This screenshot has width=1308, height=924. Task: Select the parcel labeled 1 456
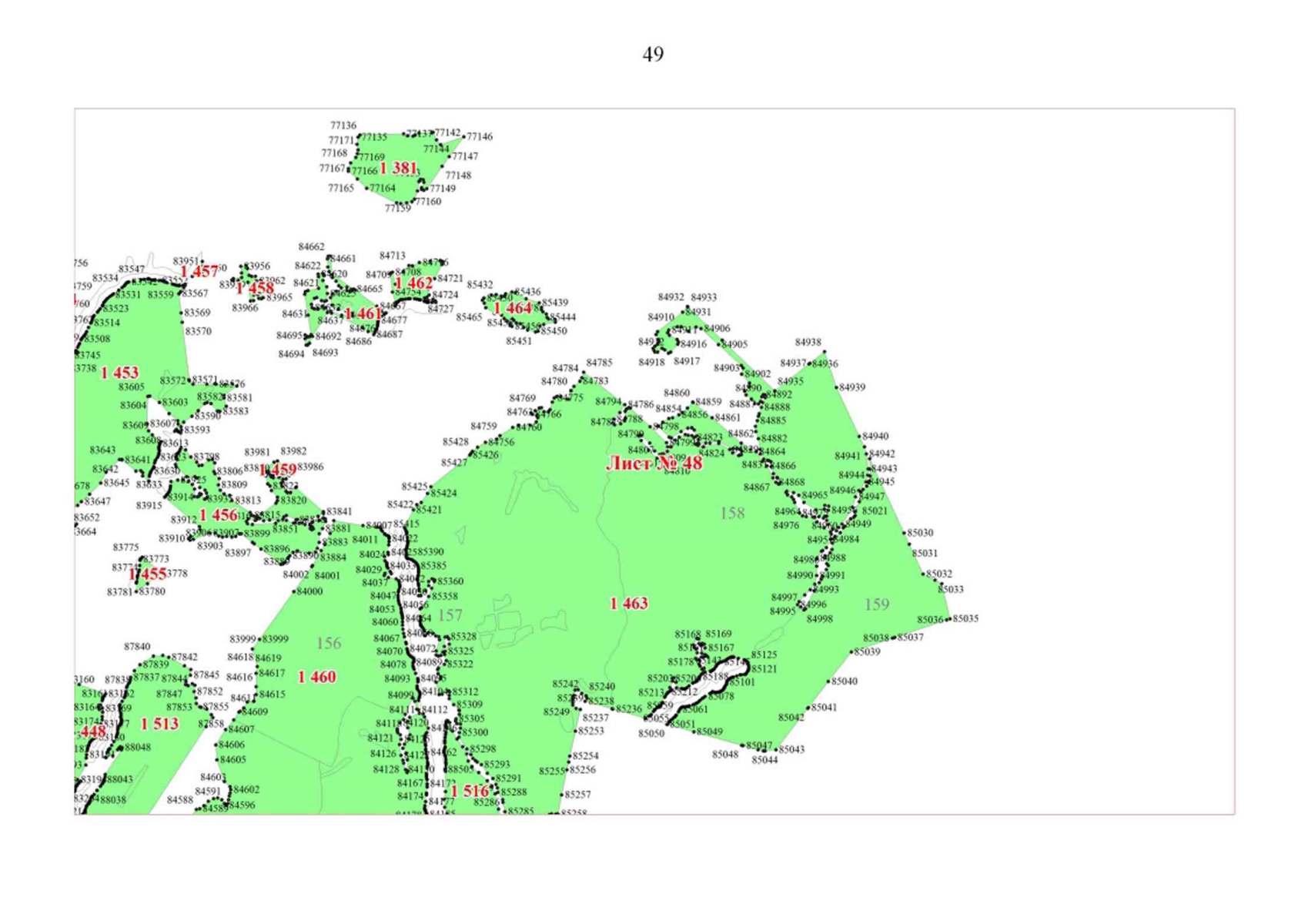(x=218, y=515)
